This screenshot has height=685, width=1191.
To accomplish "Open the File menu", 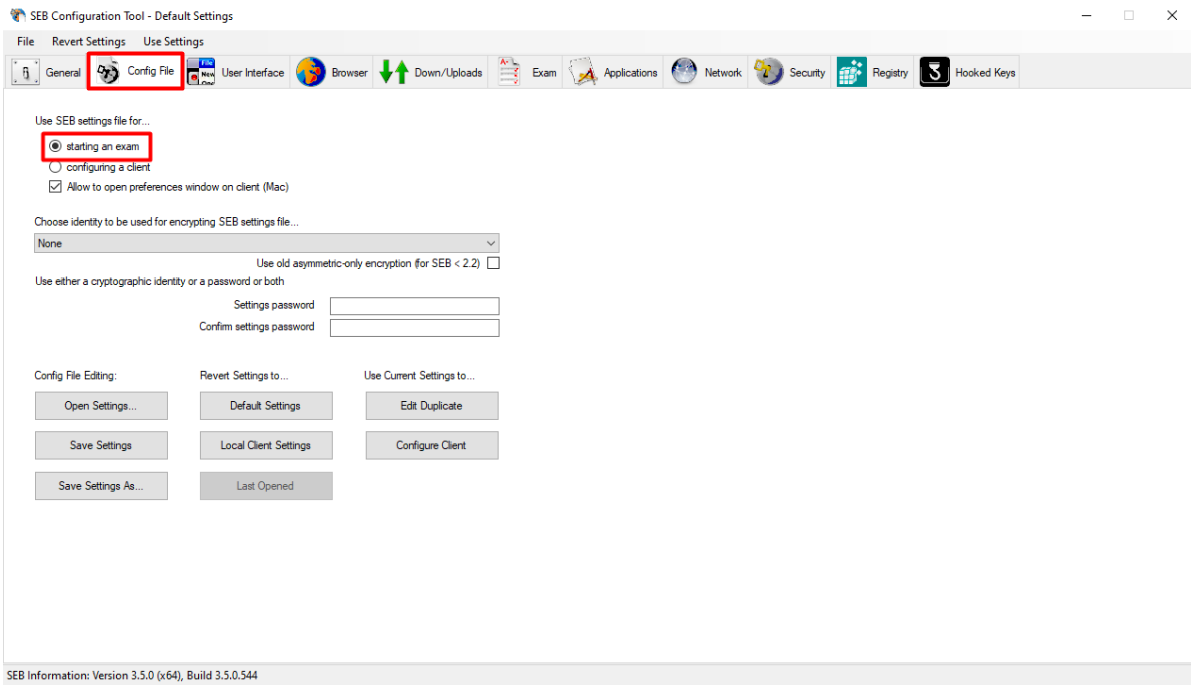I will (26, 42).
